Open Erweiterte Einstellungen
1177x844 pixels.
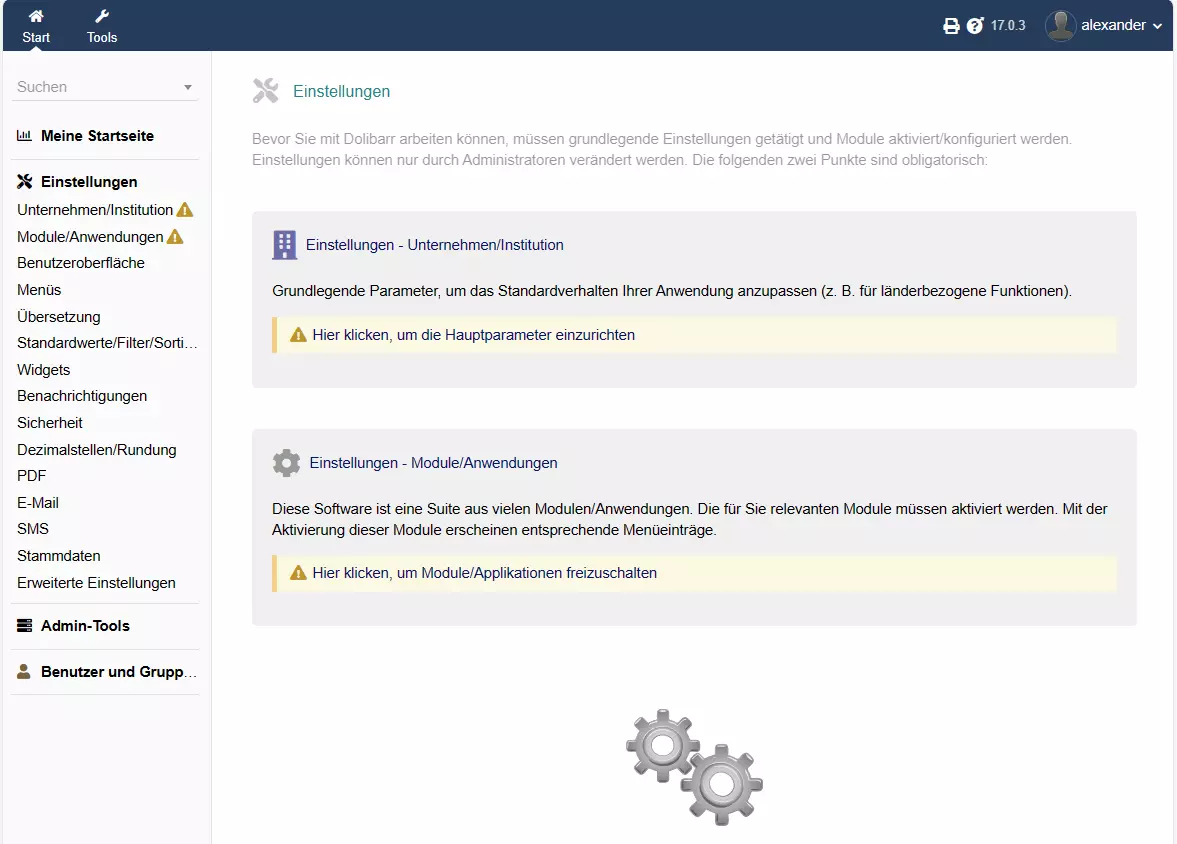click(96, 583)
